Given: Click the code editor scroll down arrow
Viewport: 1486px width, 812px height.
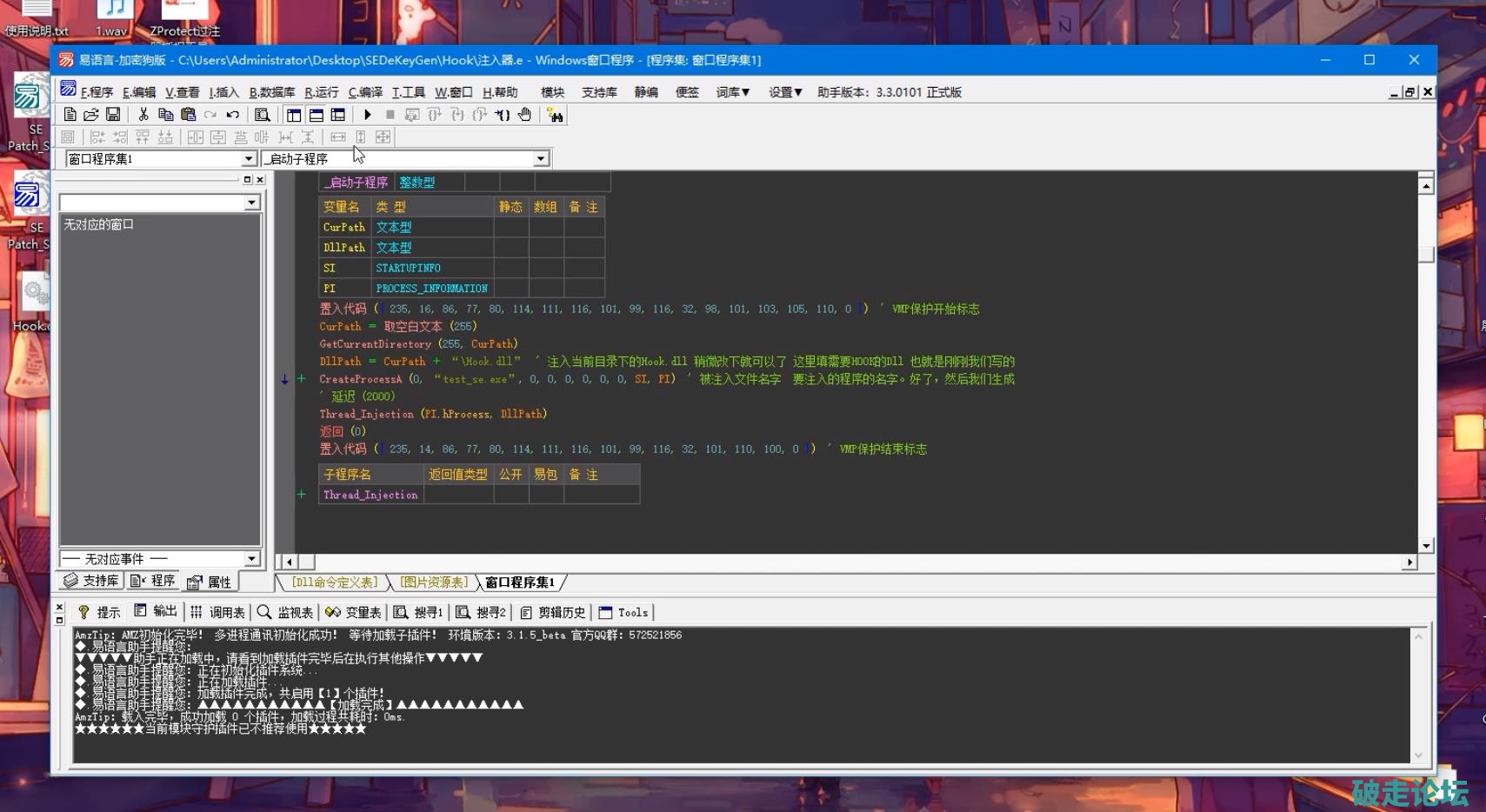Looking at the screenshot, I should click(x=1426, y=545).
